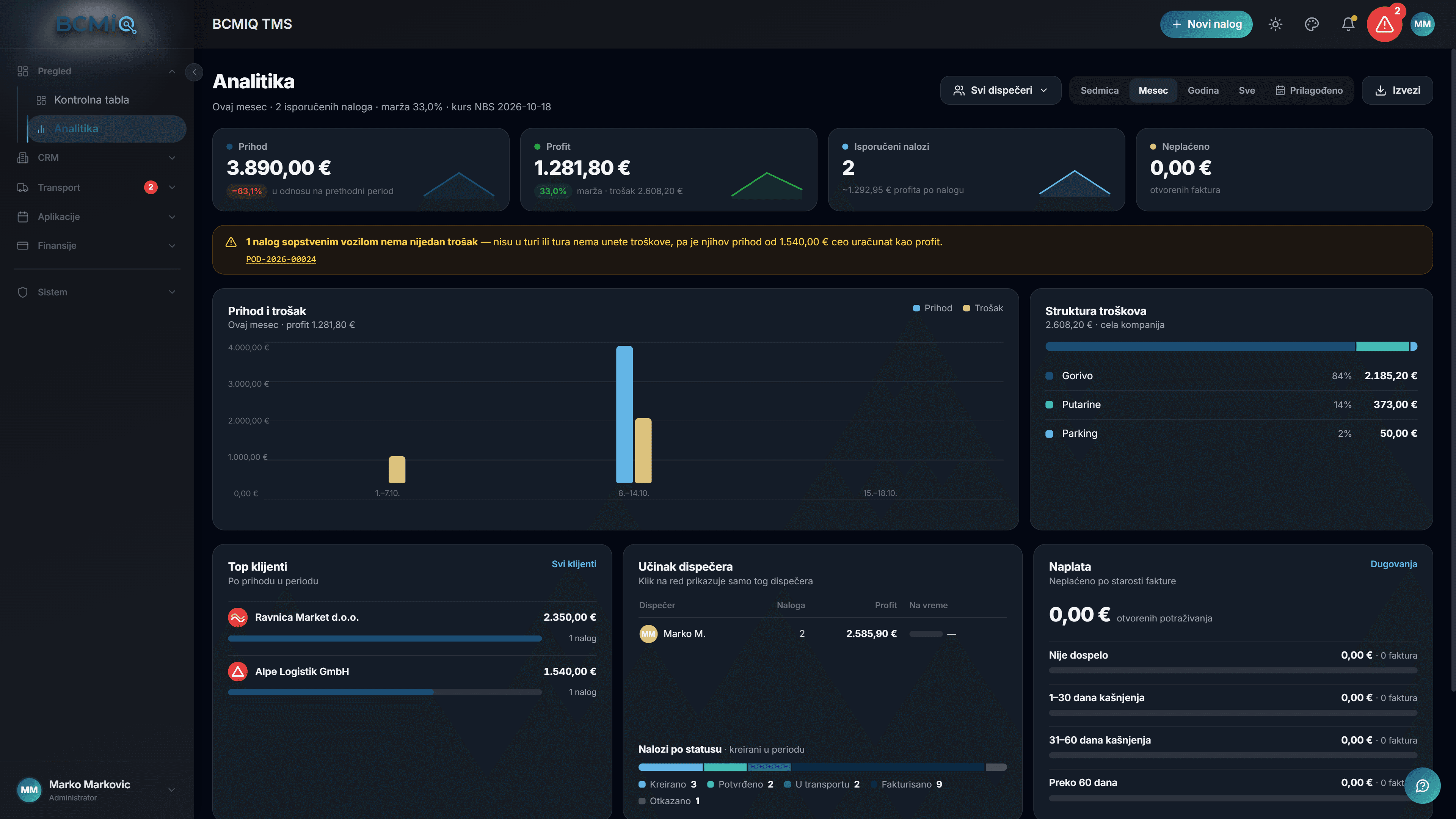This screenshot has width=1456, height=819.
Task: Open the MM user avatar menu in the header
Action: click(1422, 24)
